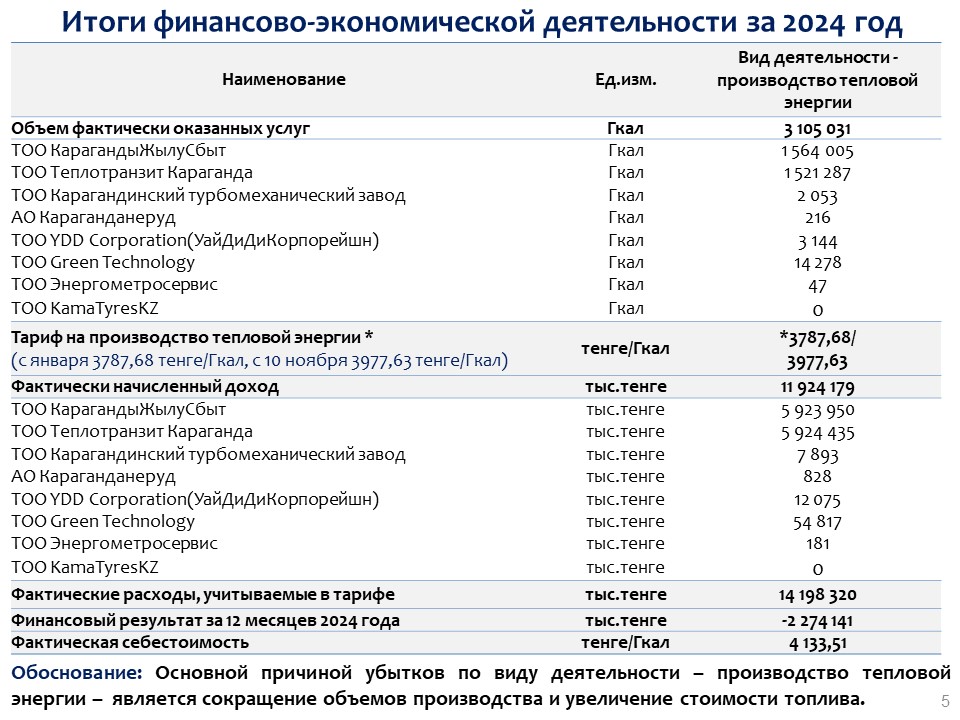
Task: Select the value 828 for АО Караганданеруд
Action: [x=817, y=476]
